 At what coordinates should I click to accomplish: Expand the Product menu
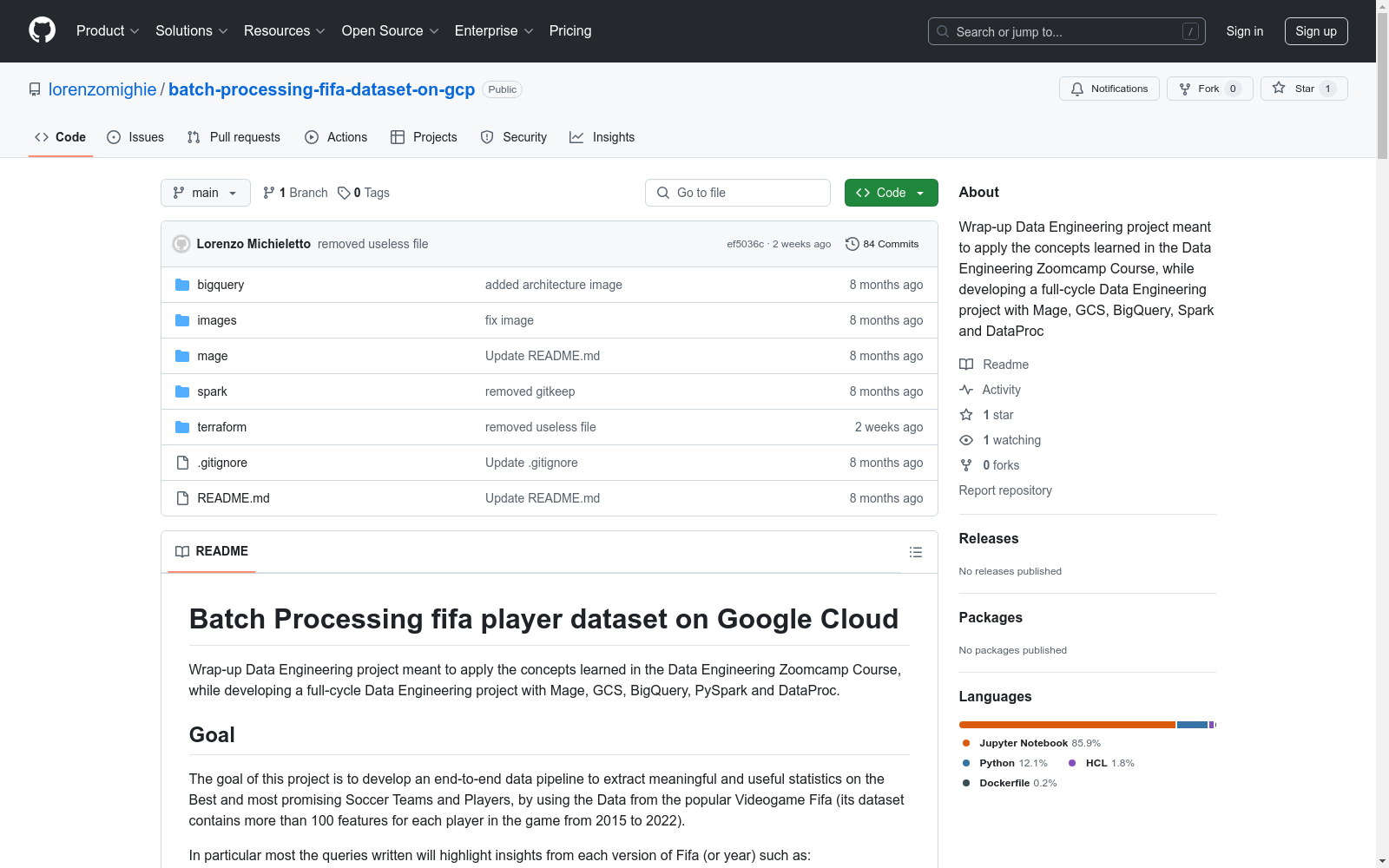pos(108,31)
